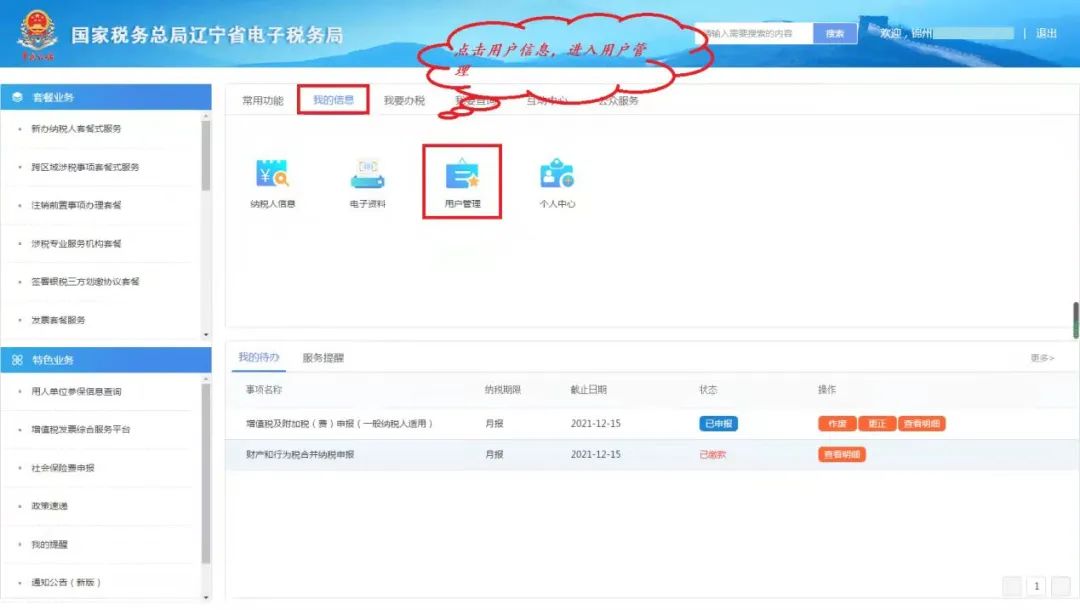Select the 我的待办 tab
Viewport: 1080px width, 610px height.
coord(258,357)
